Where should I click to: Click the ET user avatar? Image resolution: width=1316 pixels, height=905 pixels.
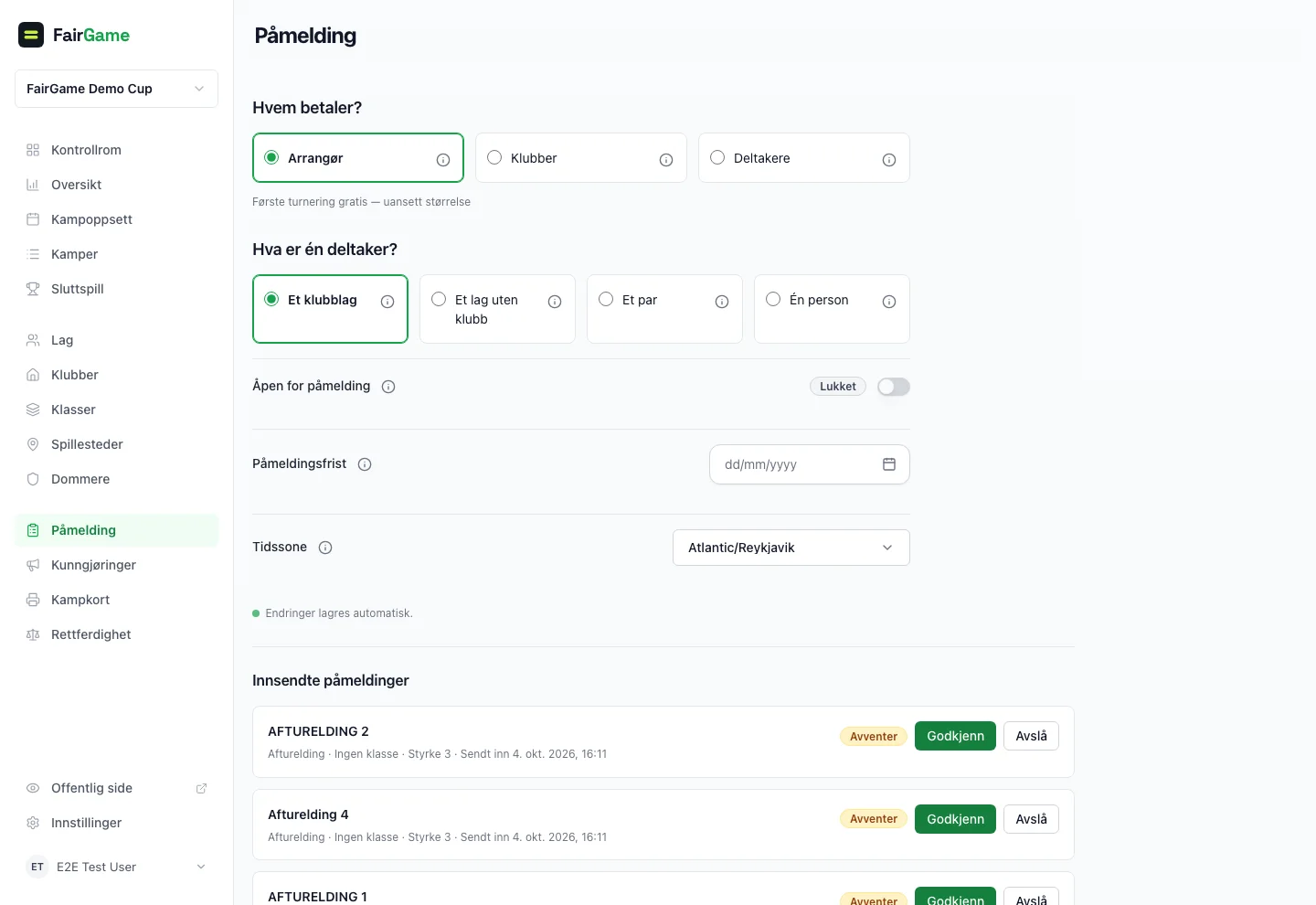click(x=37, y=867)
